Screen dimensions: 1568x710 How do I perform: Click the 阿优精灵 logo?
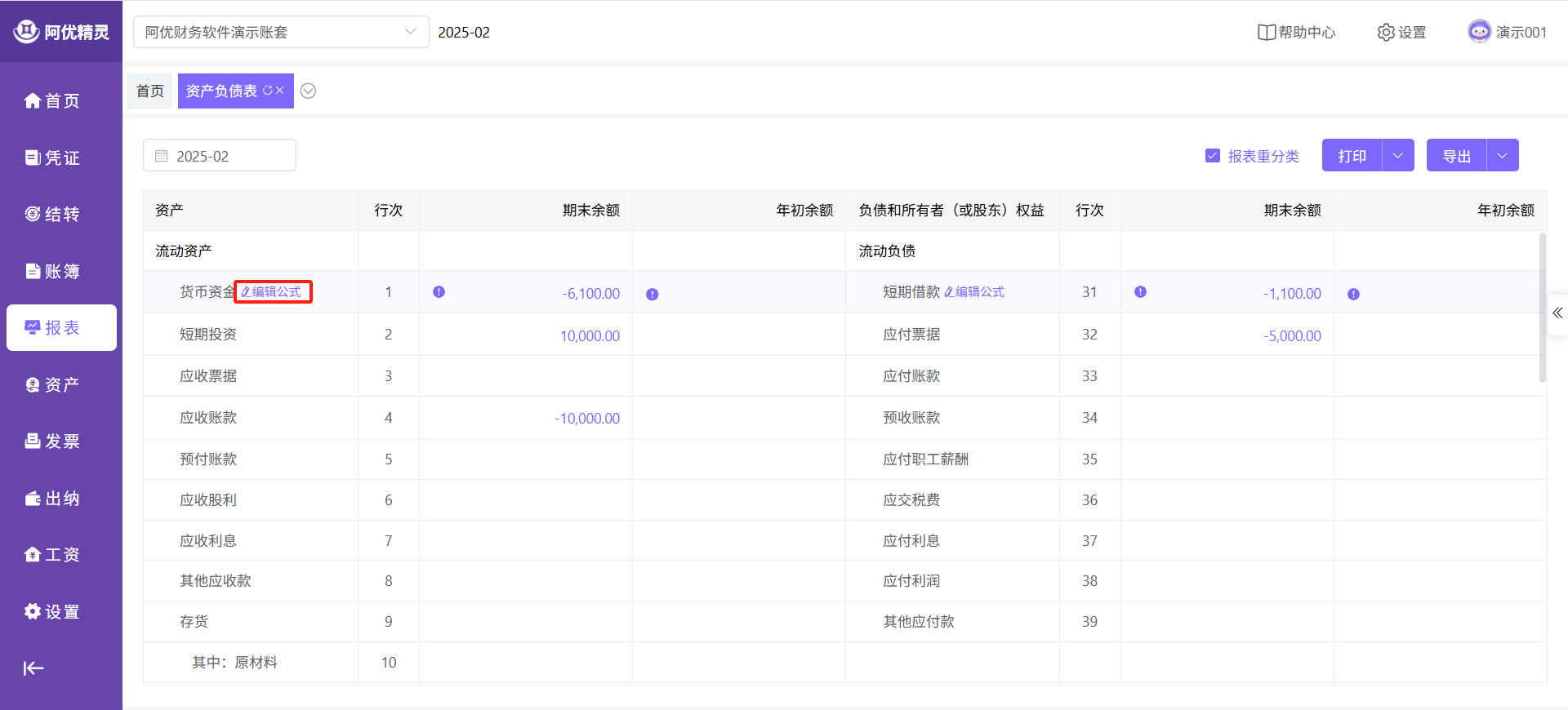tap(61, 32)
